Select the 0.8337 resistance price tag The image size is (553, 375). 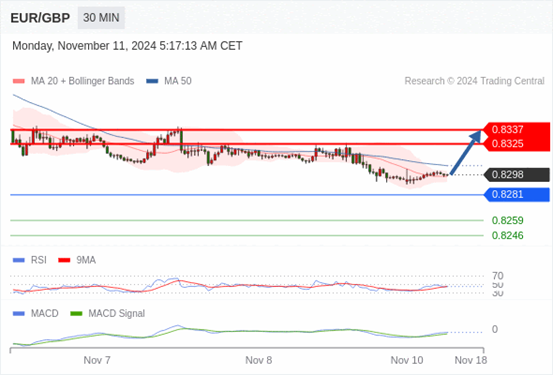pos(516,129)
